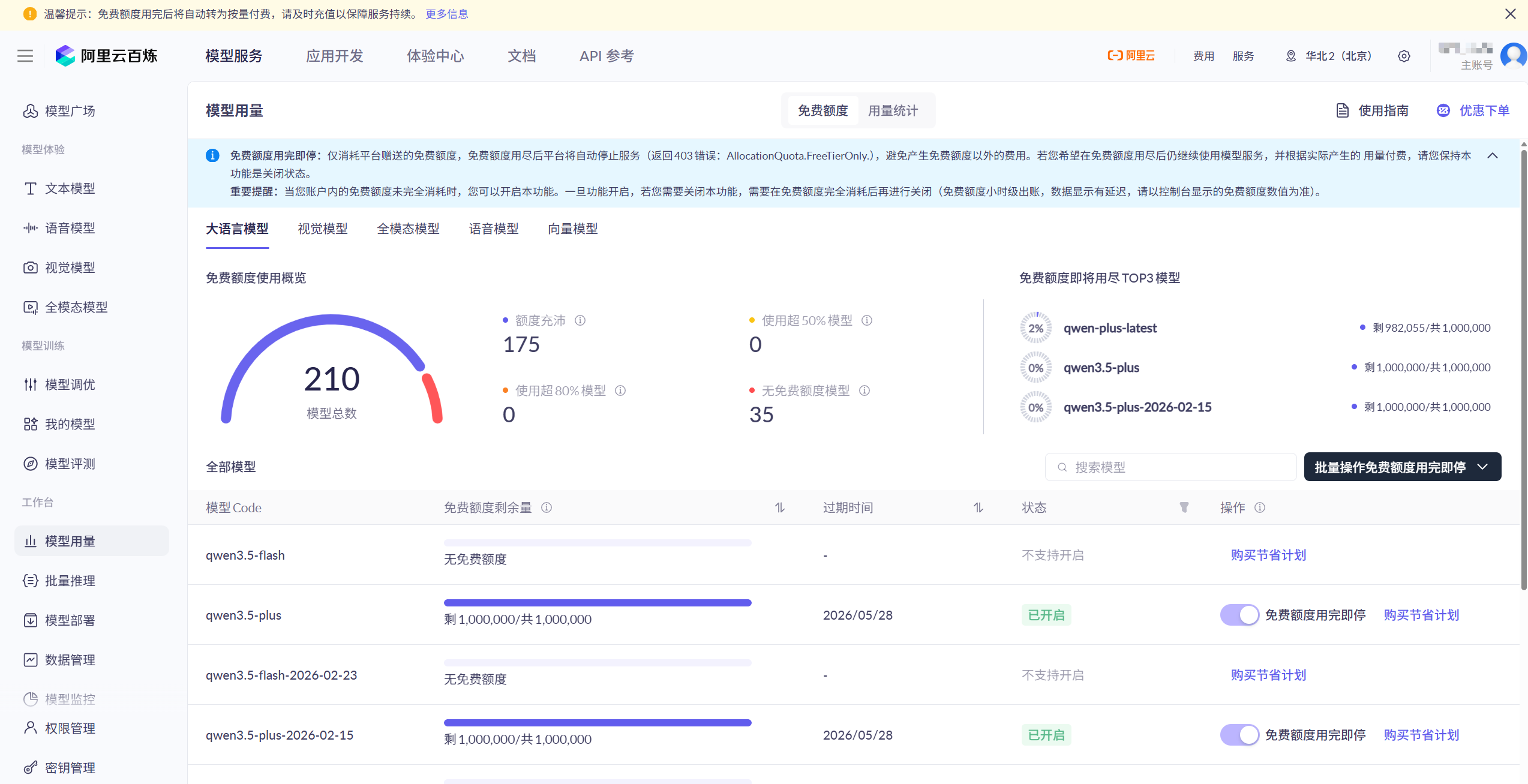Open 批量操作免费额度用完即停 dropdown

coord(1403,467)
